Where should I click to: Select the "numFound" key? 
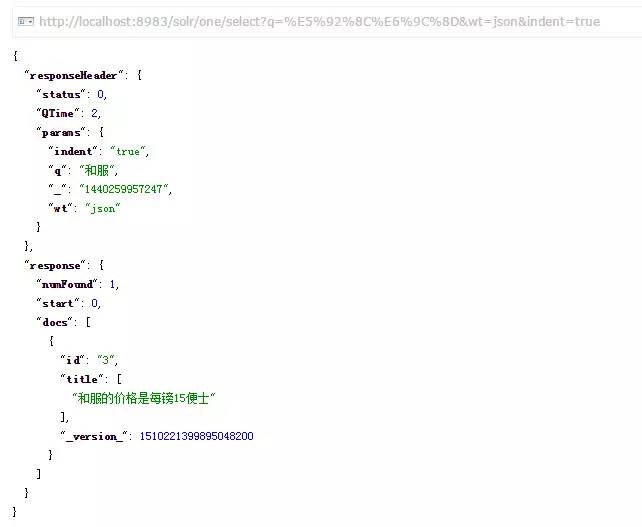pos(67,285)
